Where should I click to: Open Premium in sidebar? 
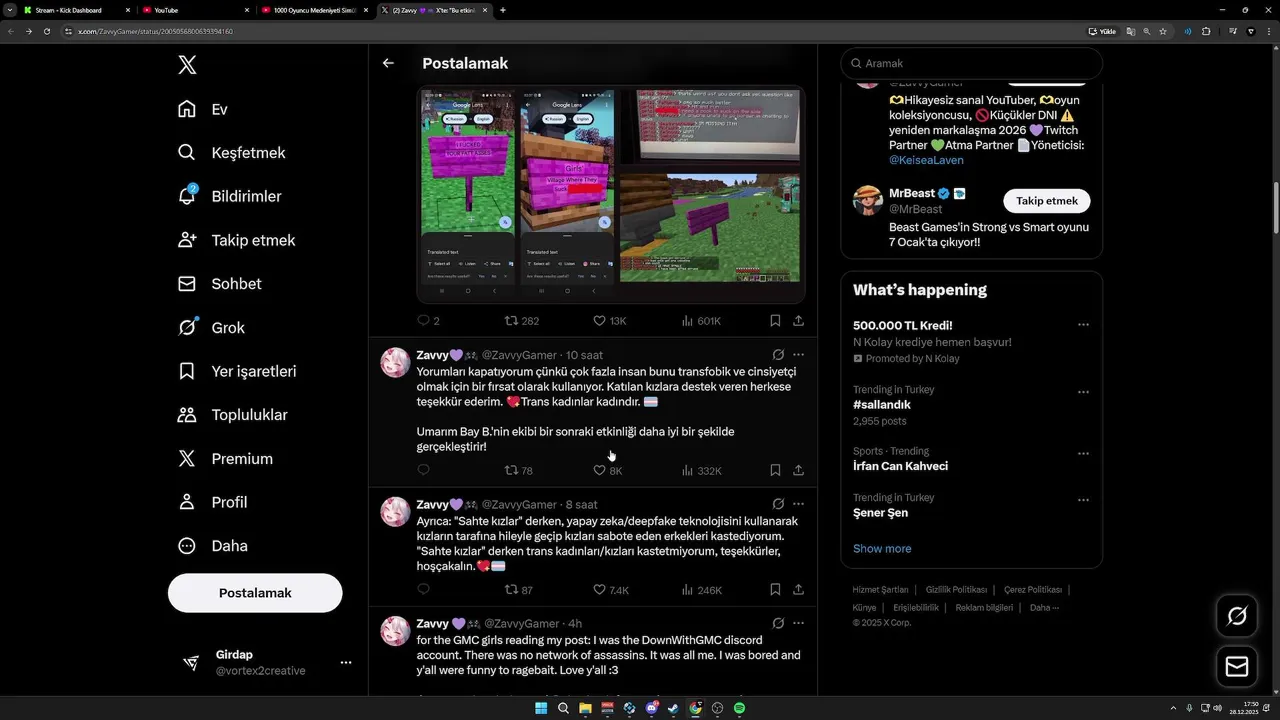click(x=225, y=459)
